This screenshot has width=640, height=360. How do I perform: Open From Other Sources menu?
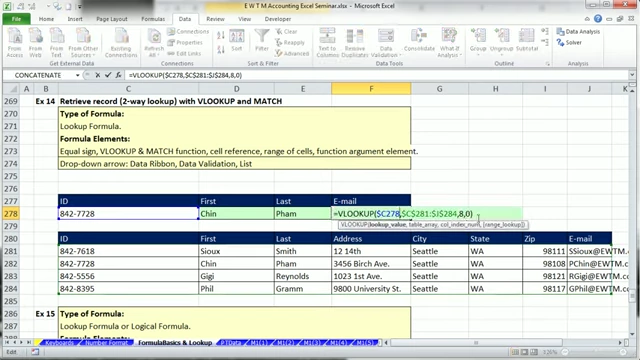click(x=83, y=43)
